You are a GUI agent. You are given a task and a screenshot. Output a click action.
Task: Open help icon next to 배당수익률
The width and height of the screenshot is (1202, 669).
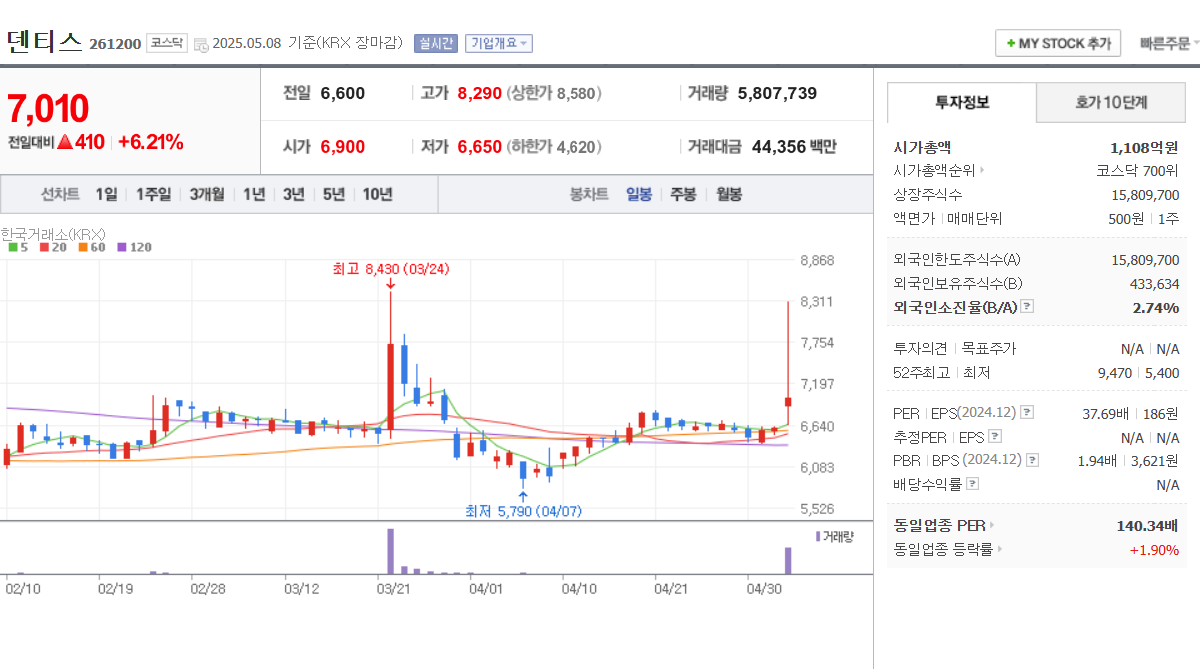(x=973, y=484)
